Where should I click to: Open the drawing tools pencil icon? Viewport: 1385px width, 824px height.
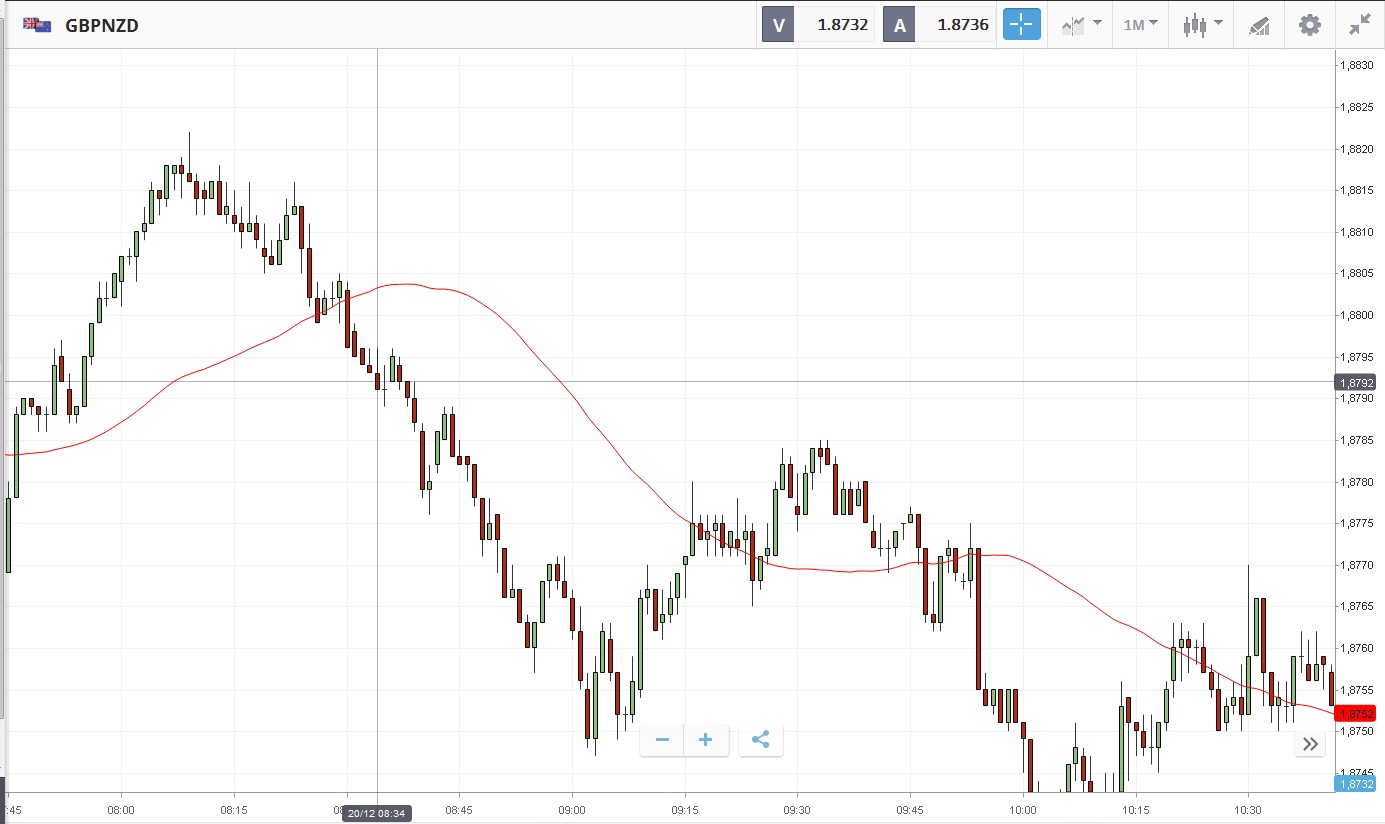point(1259,25)
